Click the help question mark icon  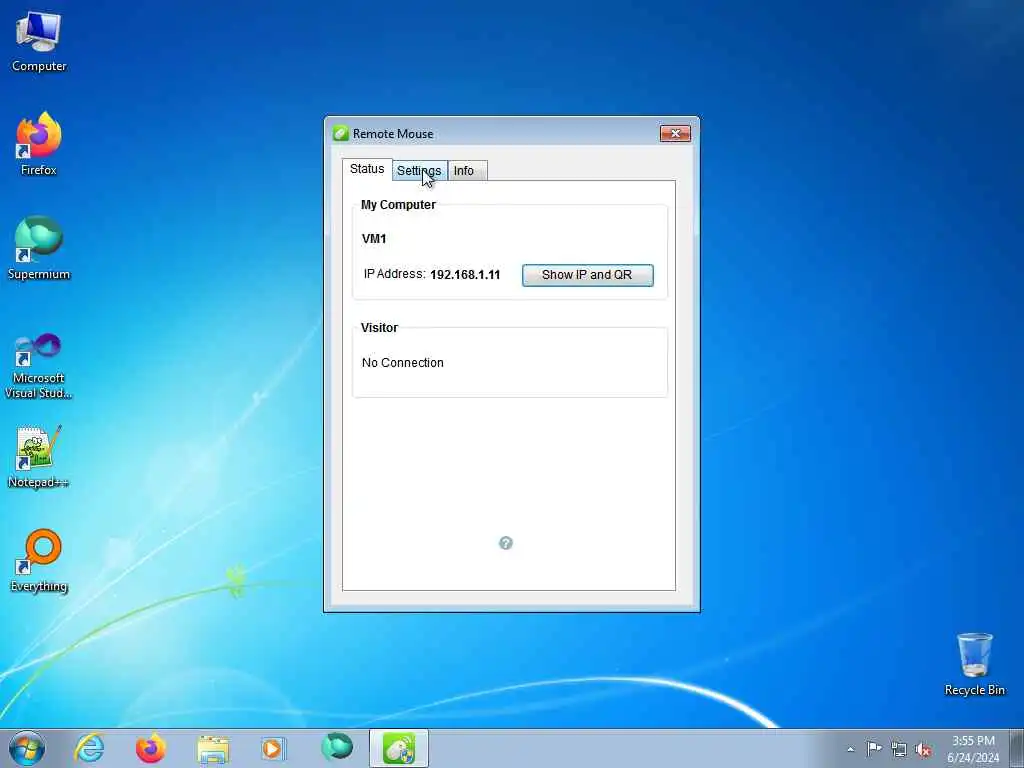[x=505, y=543]
